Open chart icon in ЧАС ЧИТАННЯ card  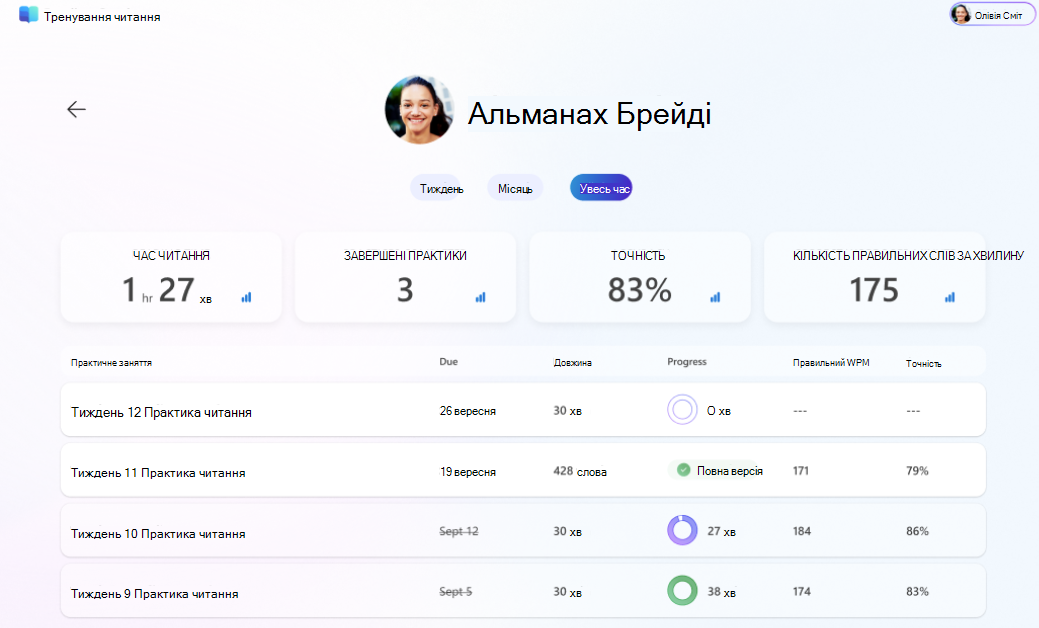(246, 297)
